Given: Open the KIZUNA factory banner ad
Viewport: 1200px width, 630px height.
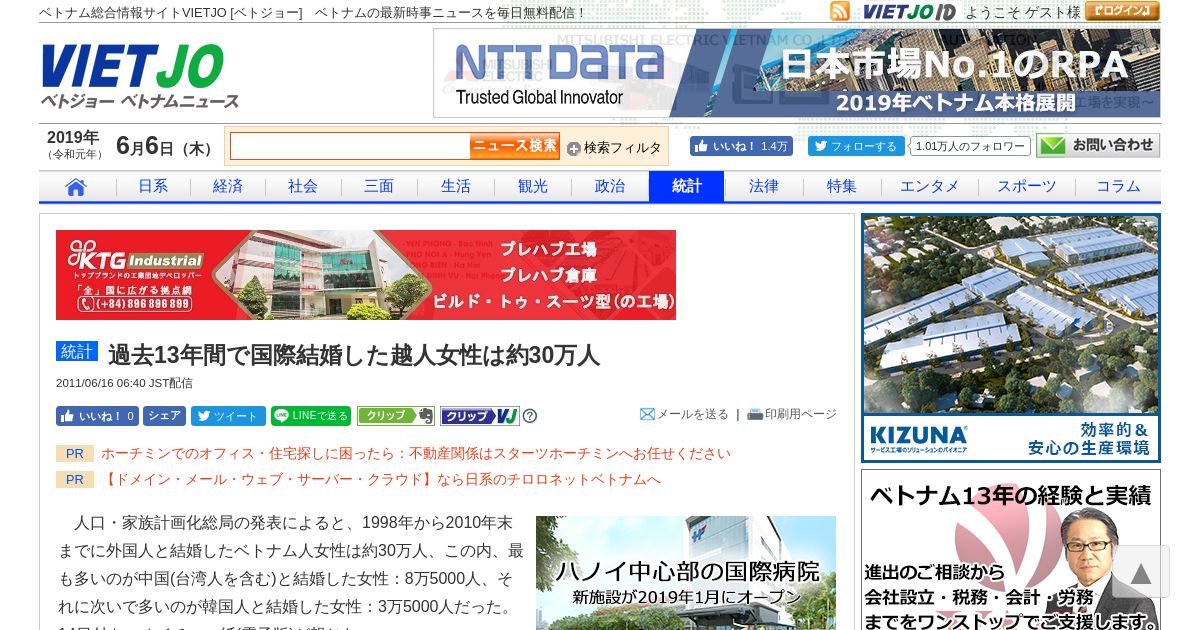Looking at the screenshot, I should coord(1011,338).
